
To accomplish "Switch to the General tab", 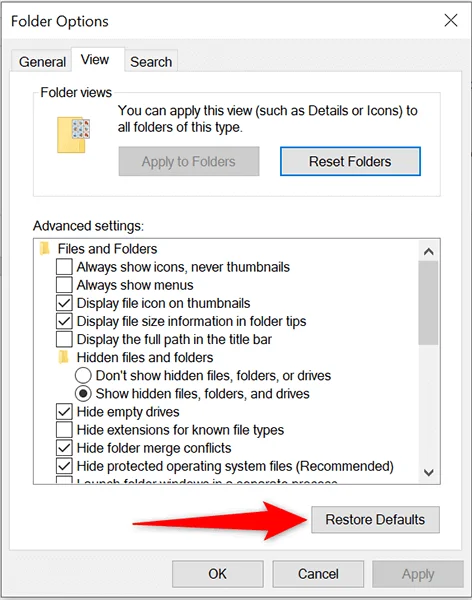I will [42, 62].
